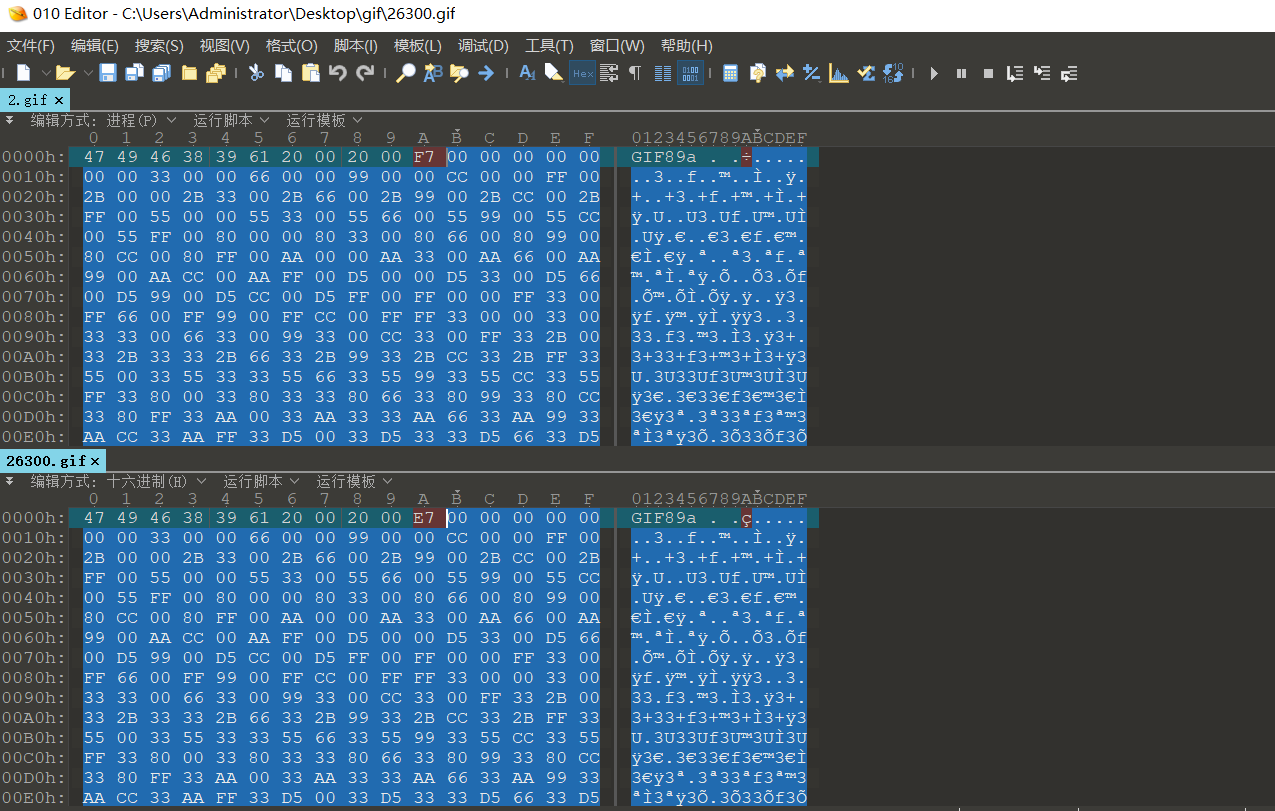Open the 帮助(H) menu
This screenshot has height=811, width=1275.
tap(686, 46)
